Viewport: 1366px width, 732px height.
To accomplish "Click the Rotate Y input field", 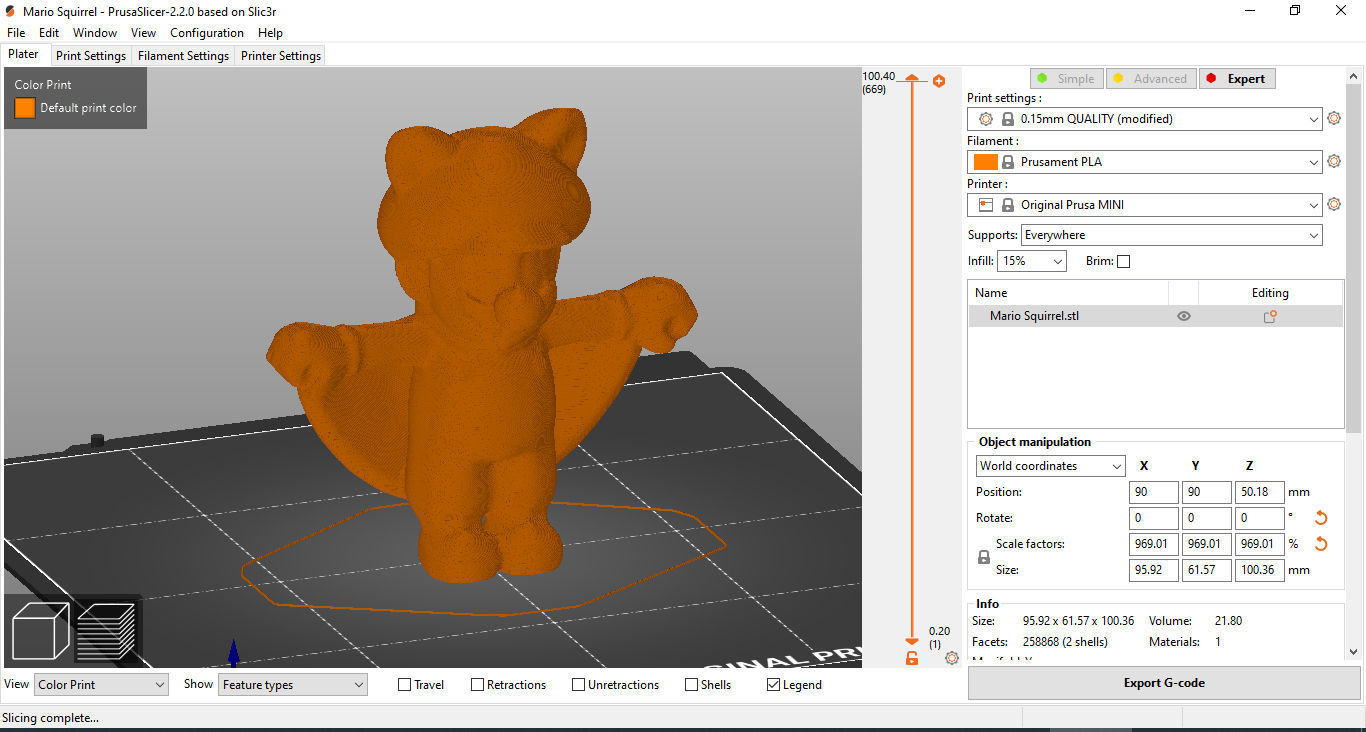I will click(x=1207, y=518).
